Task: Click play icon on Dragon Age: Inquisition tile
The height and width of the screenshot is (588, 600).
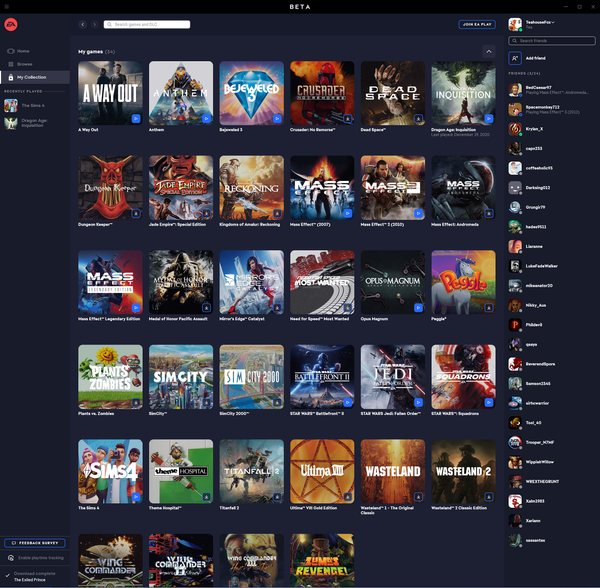Action: tap(489, 119)
